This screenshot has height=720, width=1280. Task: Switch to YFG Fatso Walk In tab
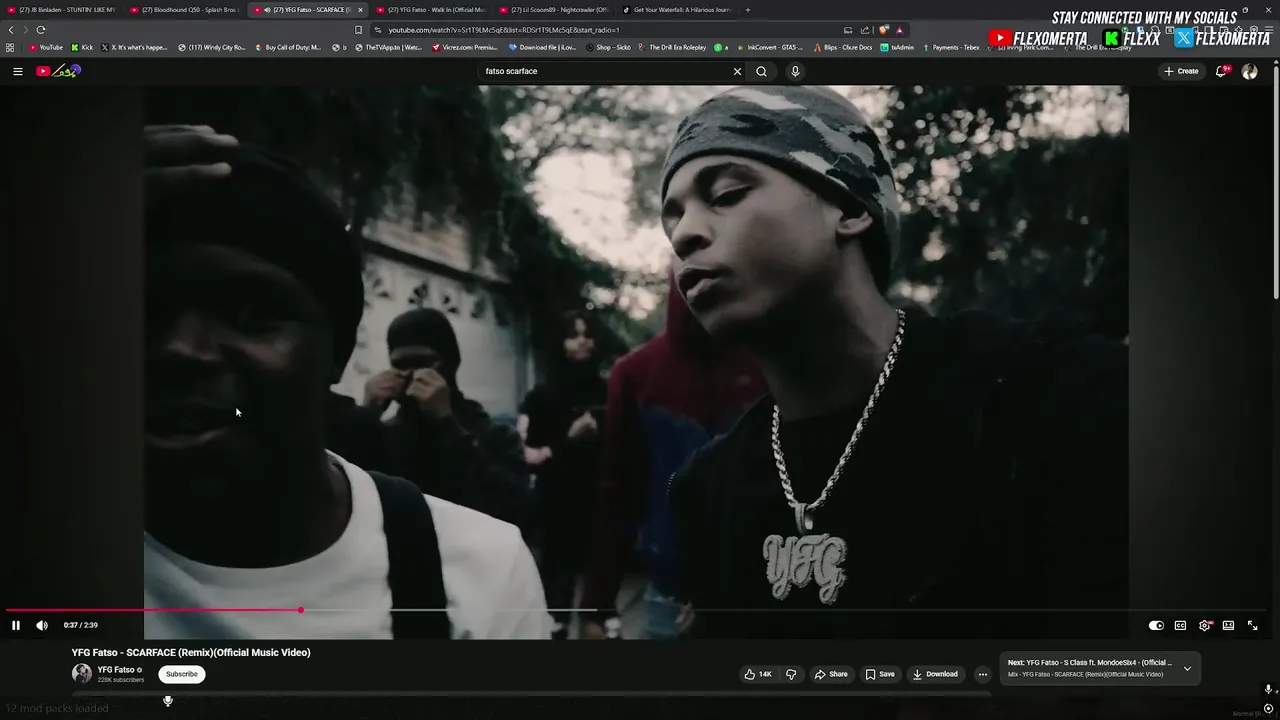[430, 10]
